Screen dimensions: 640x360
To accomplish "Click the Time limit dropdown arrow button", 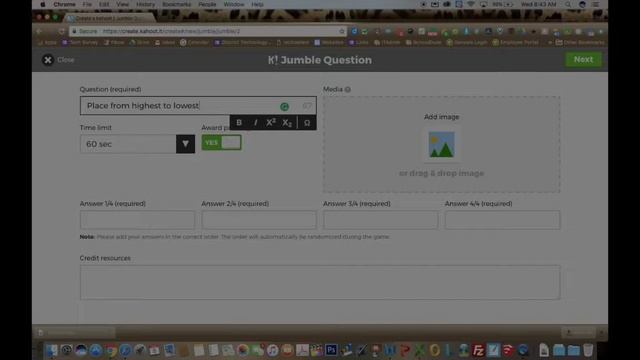I will pos(185,144).
